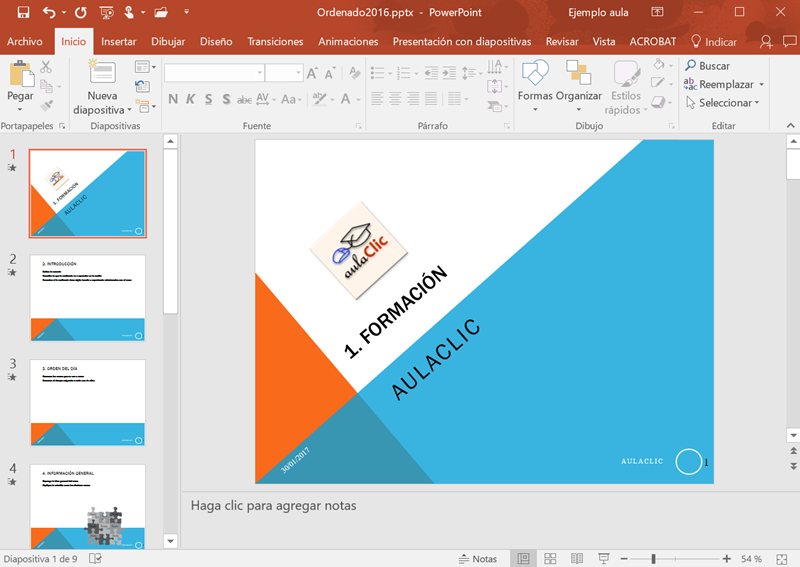Toggle the Notas pane button
Screen dimensions: 800x567
pyautogui.click(x=478, y=559)
